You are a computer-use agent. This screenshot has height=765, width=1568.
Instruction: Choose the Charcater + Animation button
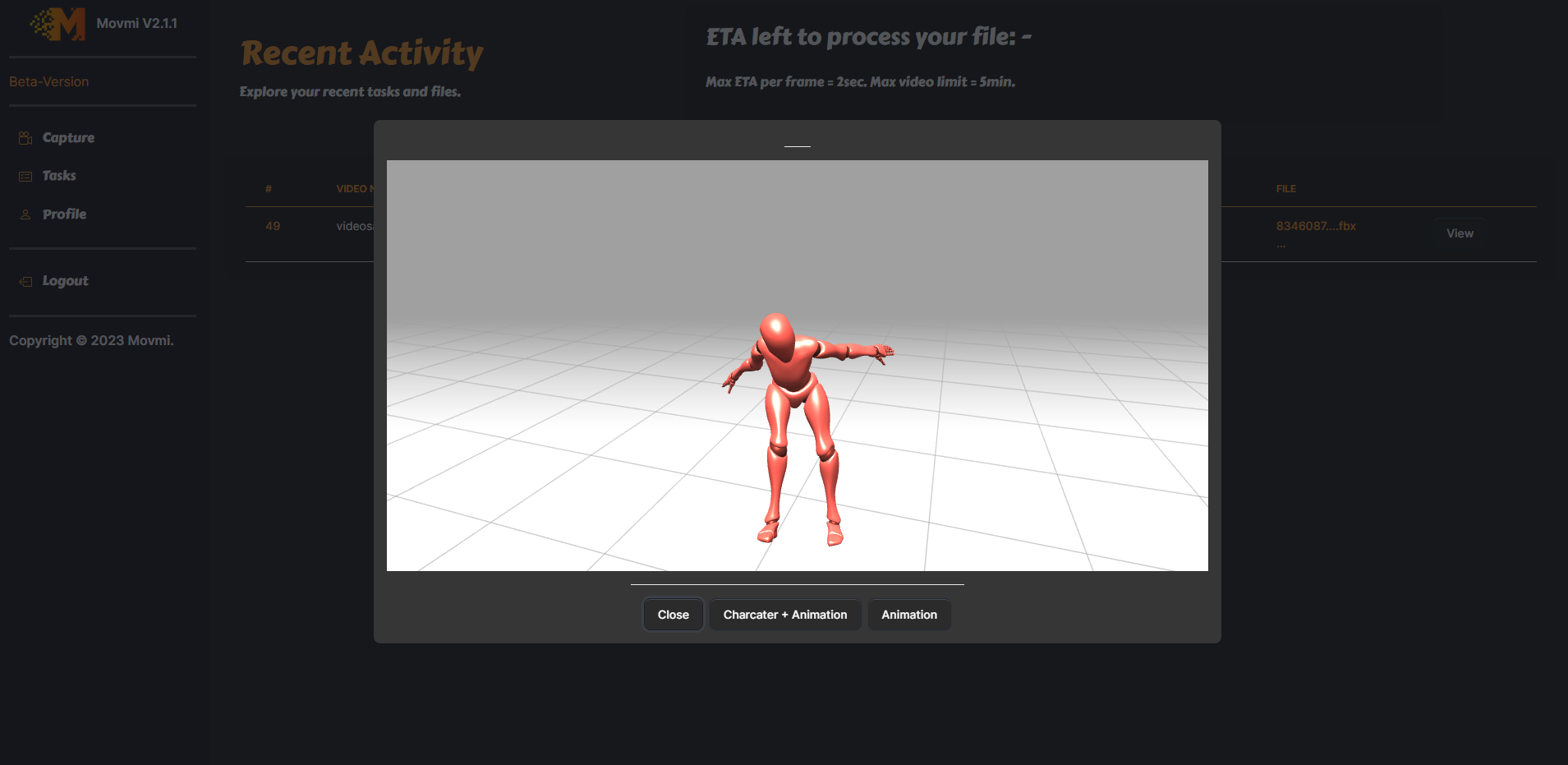pyautogui.click(x=784, y=615)
